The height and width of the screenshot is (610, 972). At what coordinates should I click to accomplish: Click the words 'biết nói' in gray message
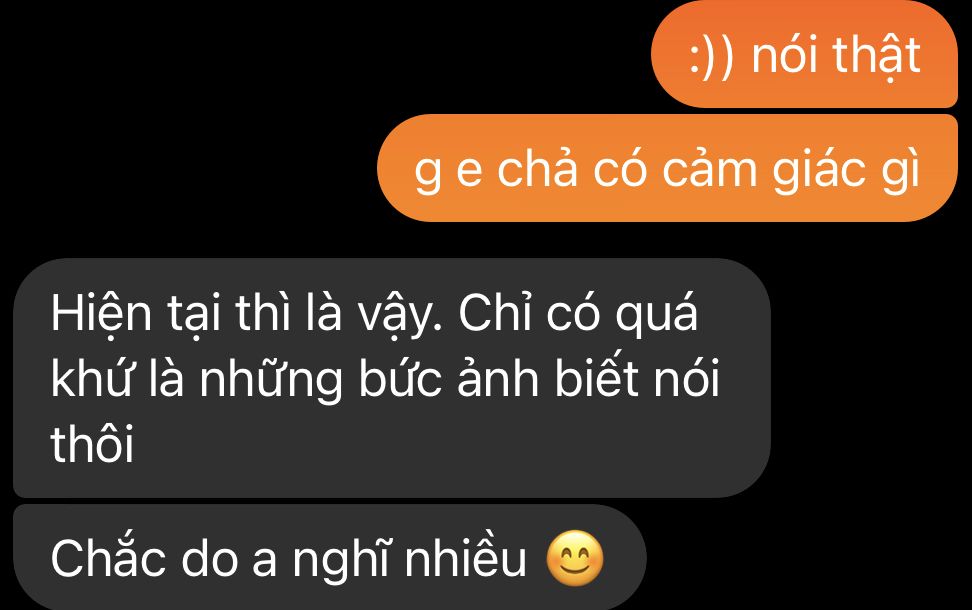tap(637, 378)
